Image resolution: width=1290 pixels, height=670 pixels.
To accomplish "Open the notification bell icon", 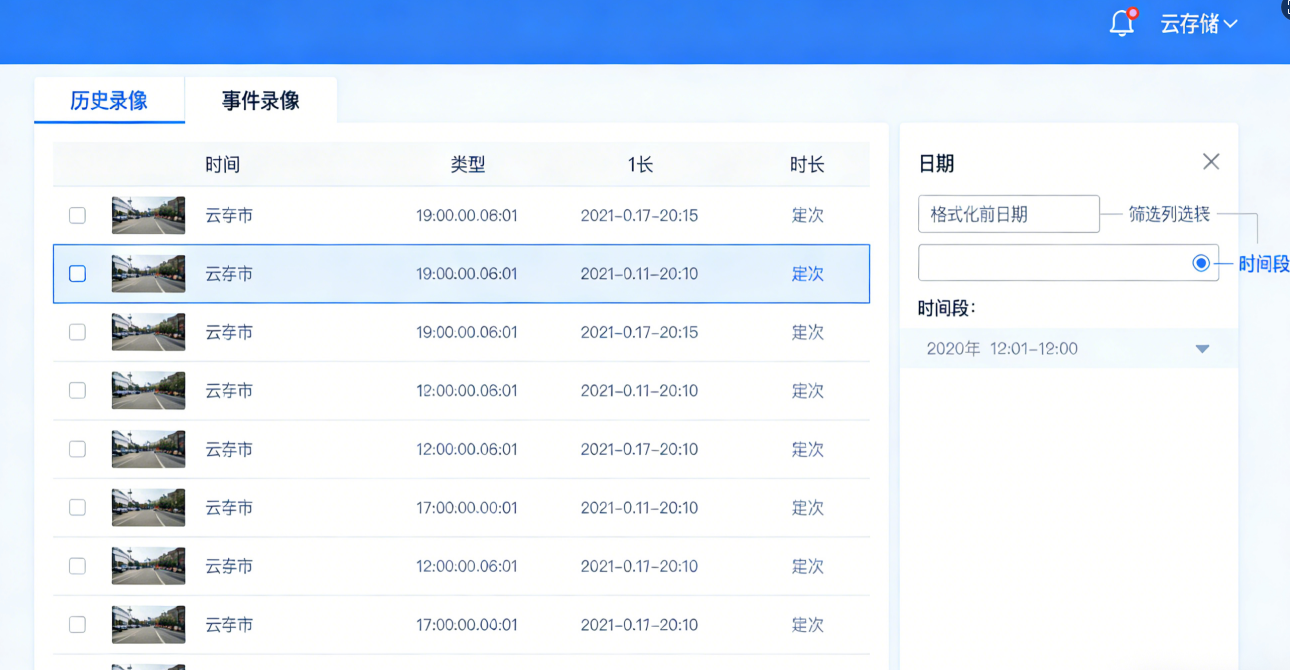I will pyautogui.click(x=1121, y=24).
